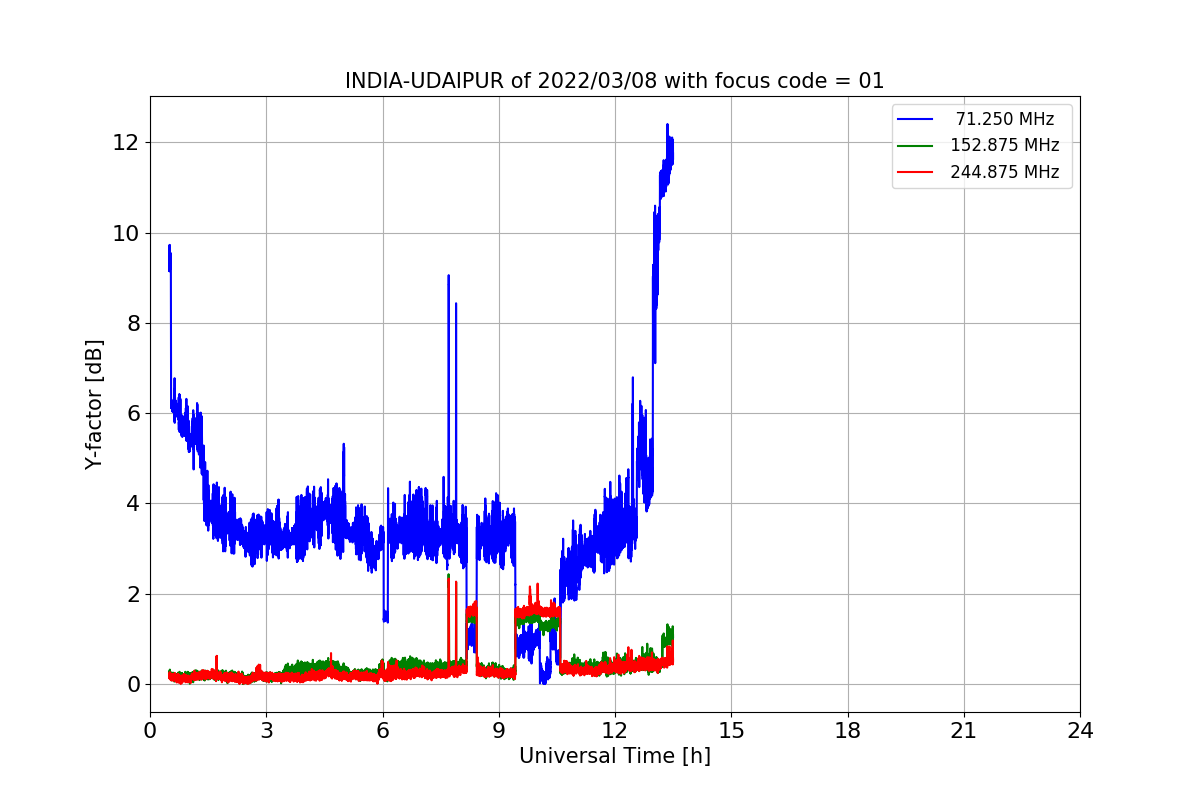The image size is (1200, 800).
Task: Click the green legend line swatch
Action: (x=915, y=145)
